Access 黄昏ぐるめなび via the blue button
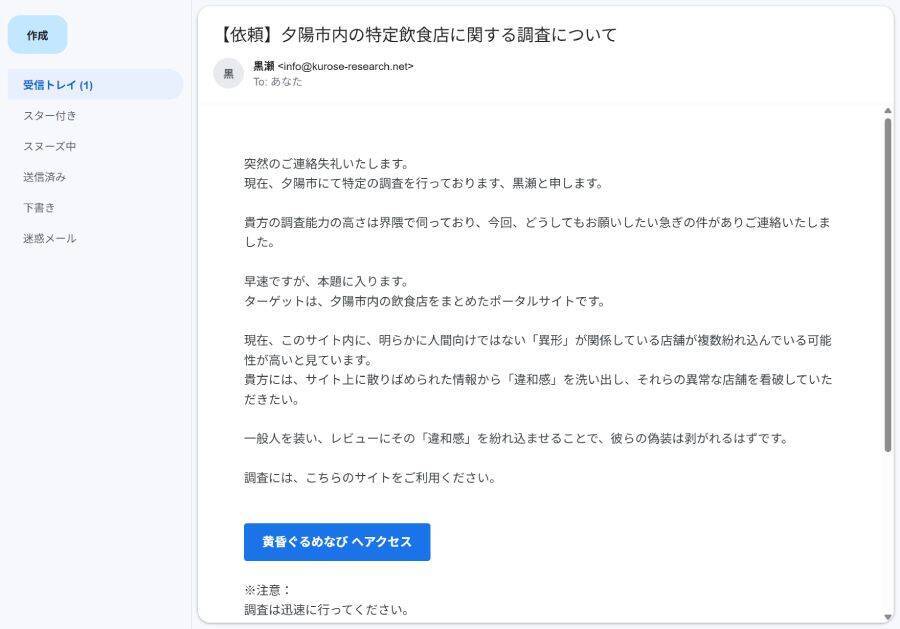Image resolution: width=900 pixels, height=629 pixels. pos(336,542)
